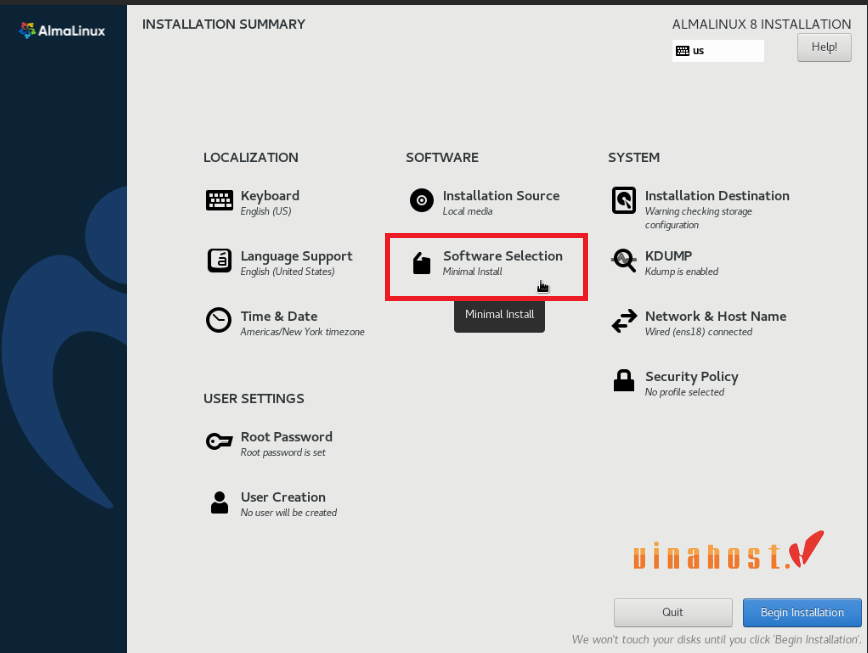
Task: Open the Language Support icon
Action: point(219,261)
